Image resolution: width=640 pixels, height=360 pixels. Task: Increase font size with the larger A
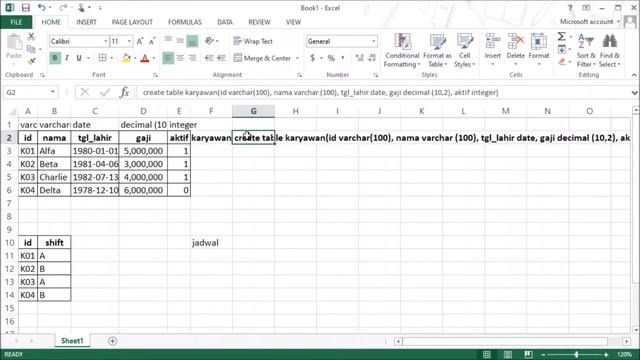(140, 41)
